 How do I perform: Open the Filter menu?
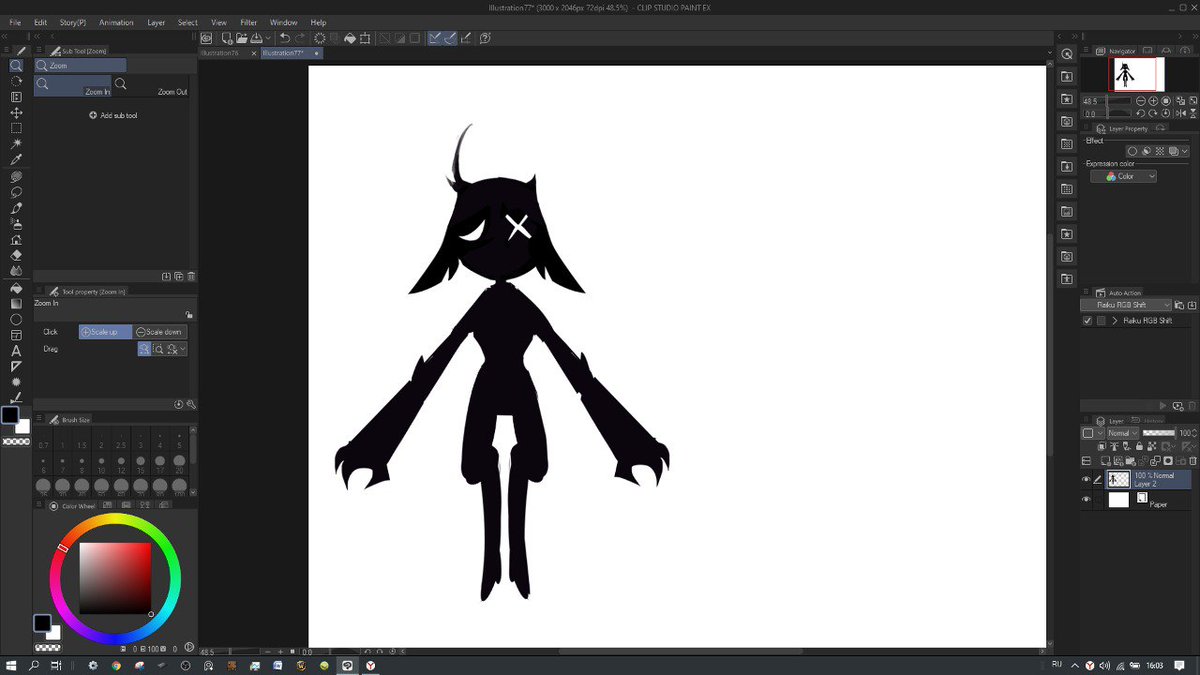tap(248, 22)
